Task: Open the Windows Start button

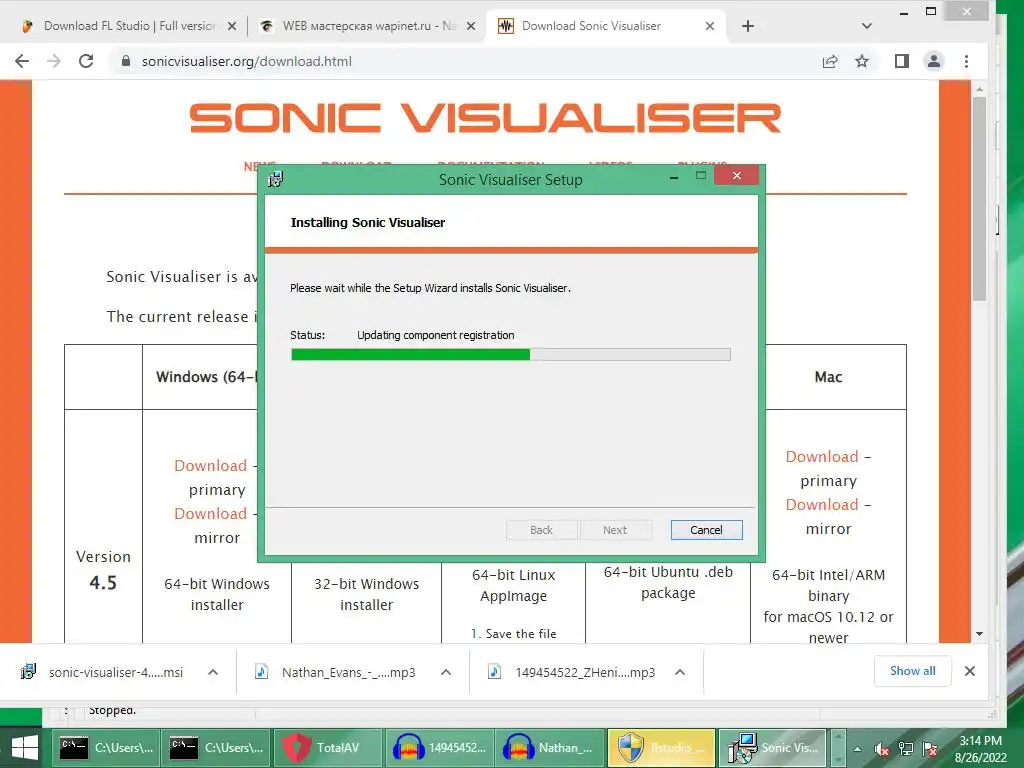Action: (x=24, y=748)
